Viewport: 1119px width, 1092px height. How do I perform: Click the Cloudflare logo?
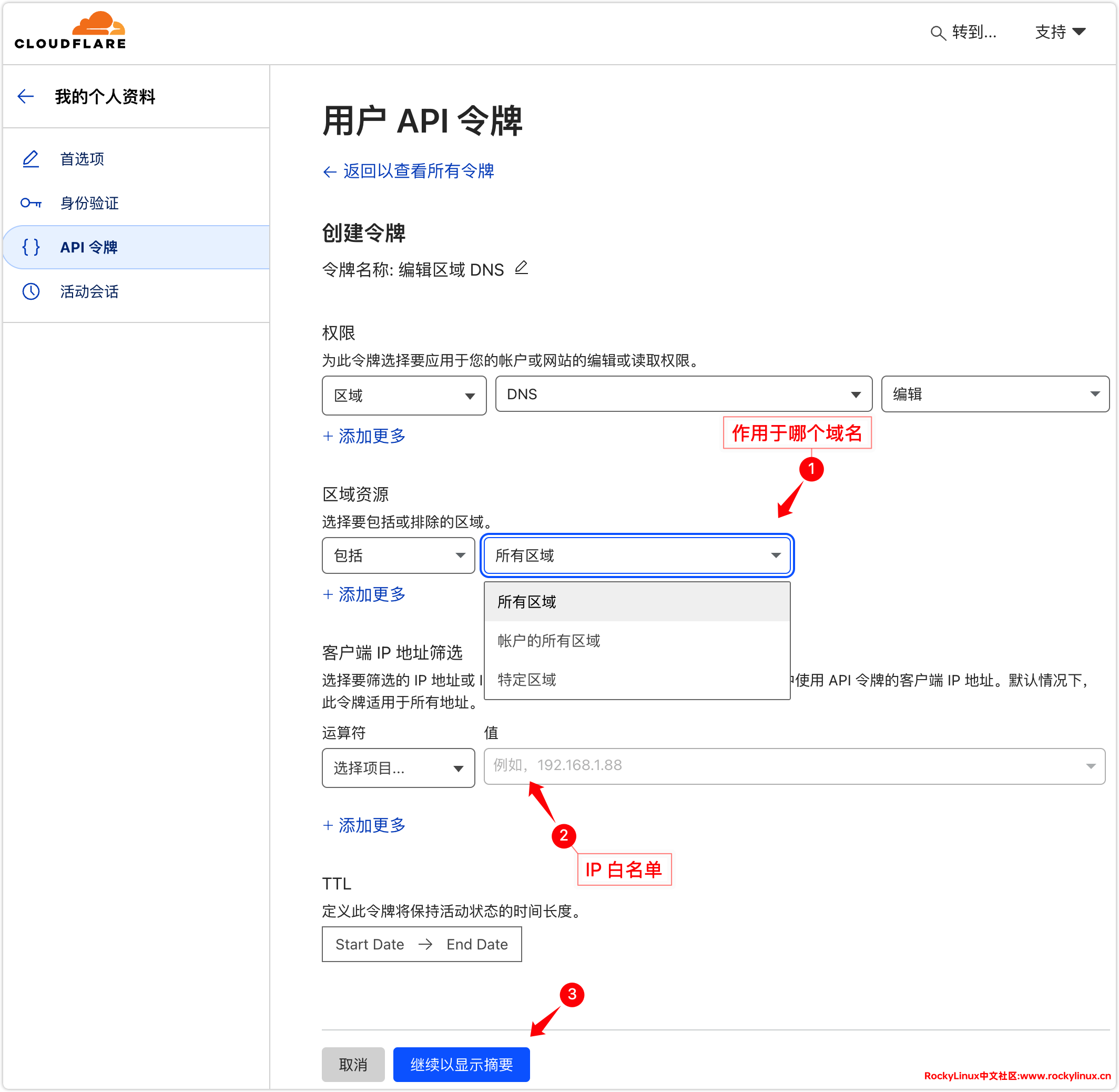point(70,31)
